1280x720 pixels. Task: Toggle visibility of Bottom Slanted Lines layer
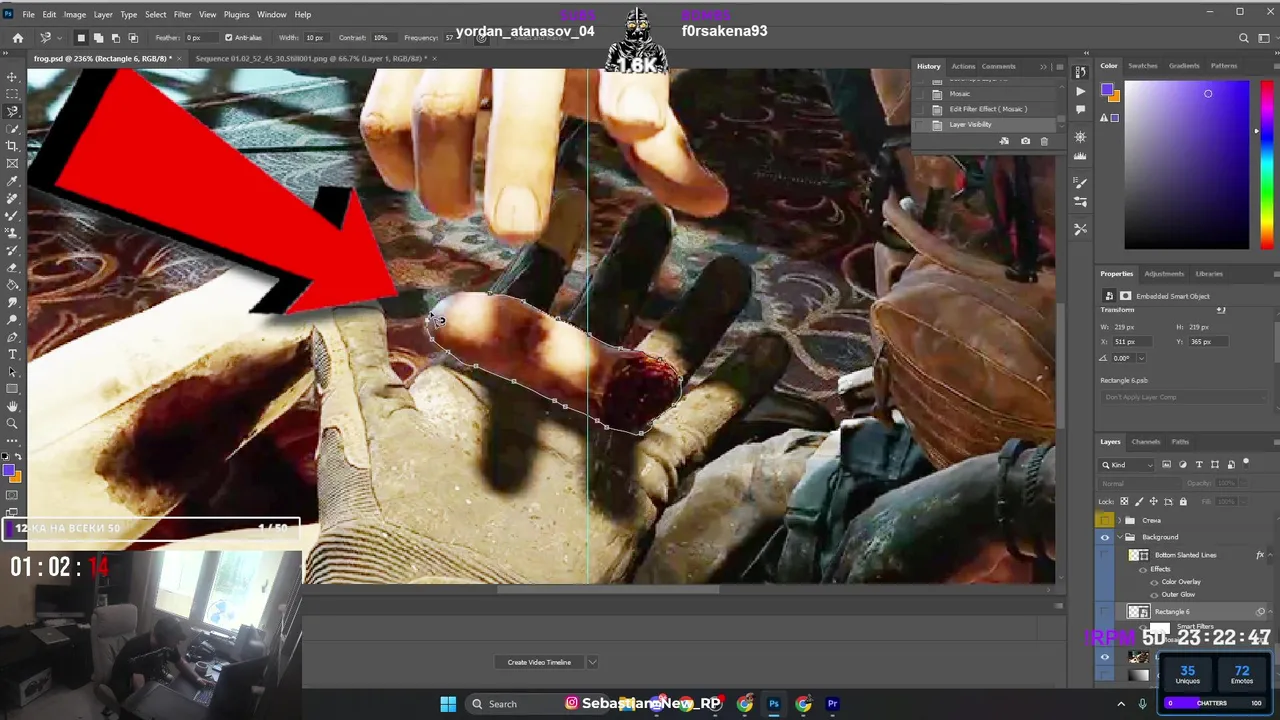tap(1105, 555)
